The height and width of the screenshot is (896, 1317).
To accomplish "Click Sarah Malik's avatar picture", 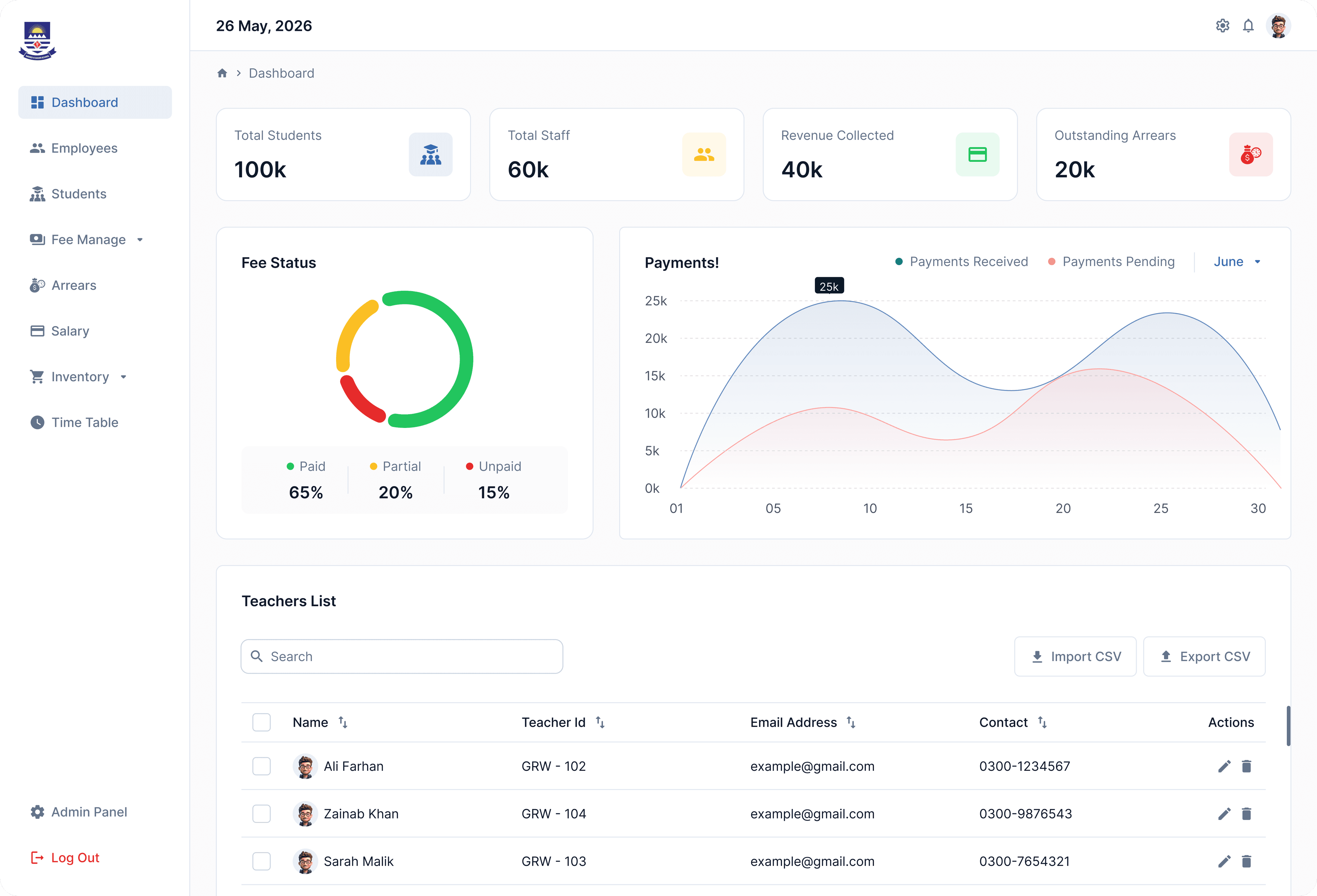I will pyautogui.click(x=306, y=861).
